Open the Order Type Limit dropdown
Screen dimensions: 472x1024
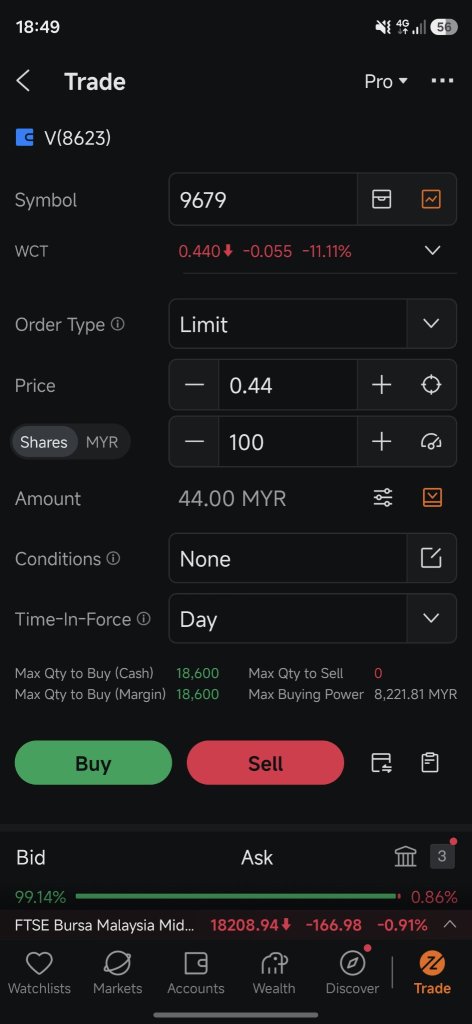point(313,324)
